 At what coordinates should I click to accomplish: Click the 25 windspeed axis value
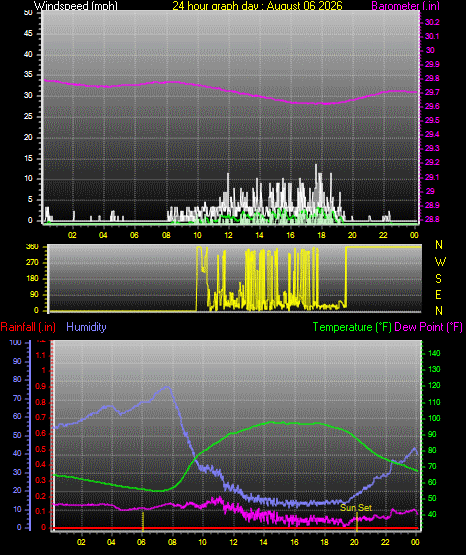click(28, 116)
